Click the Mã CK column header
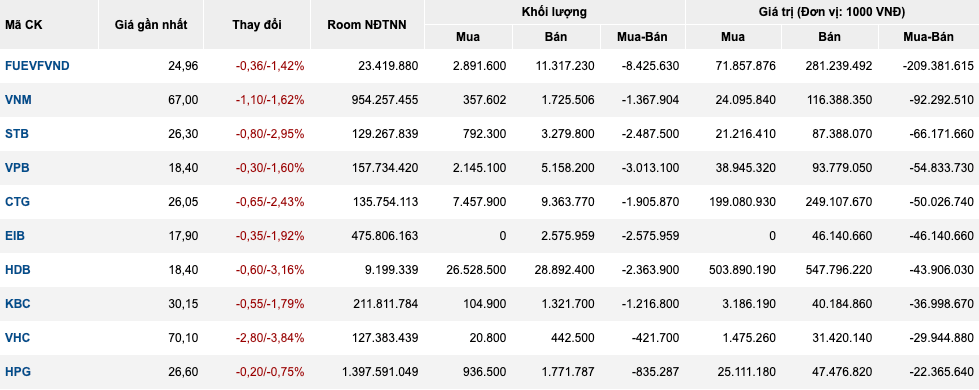This screenshot has width=979, height=390. click(x=24, y=25)
